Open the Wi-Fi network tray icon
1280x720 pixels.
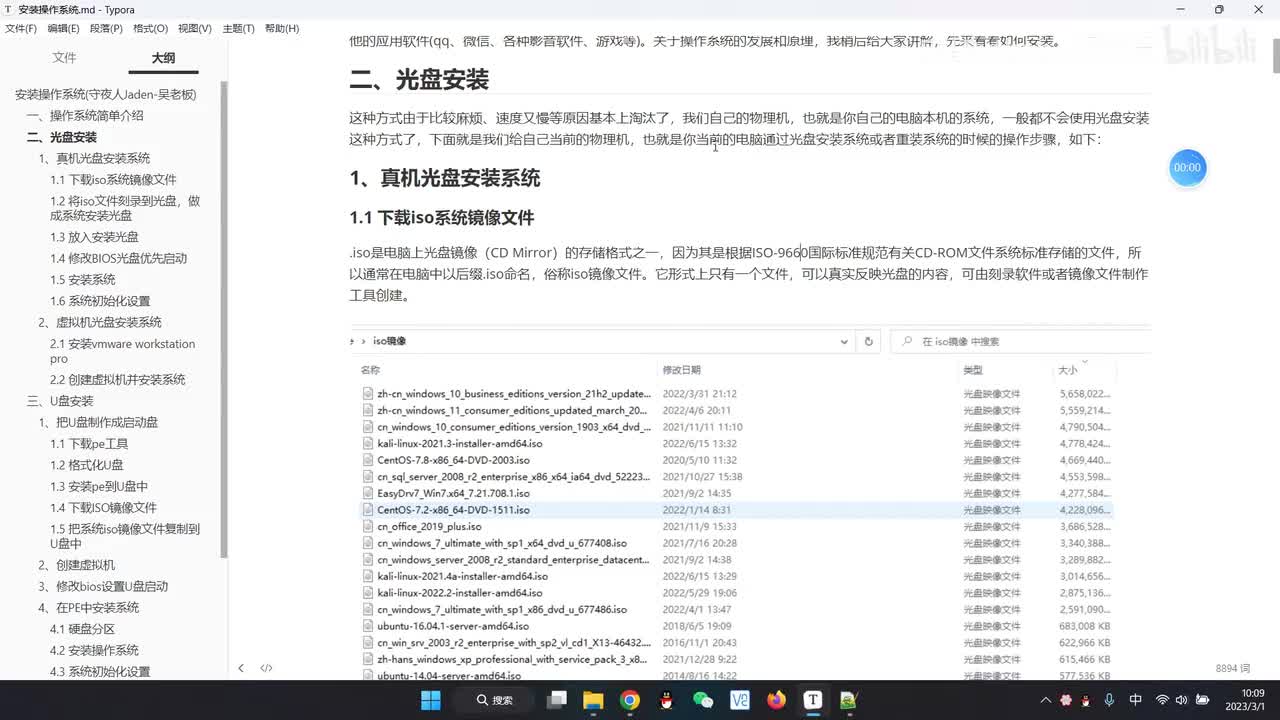pyautogui.click(x=1162, y=700)
